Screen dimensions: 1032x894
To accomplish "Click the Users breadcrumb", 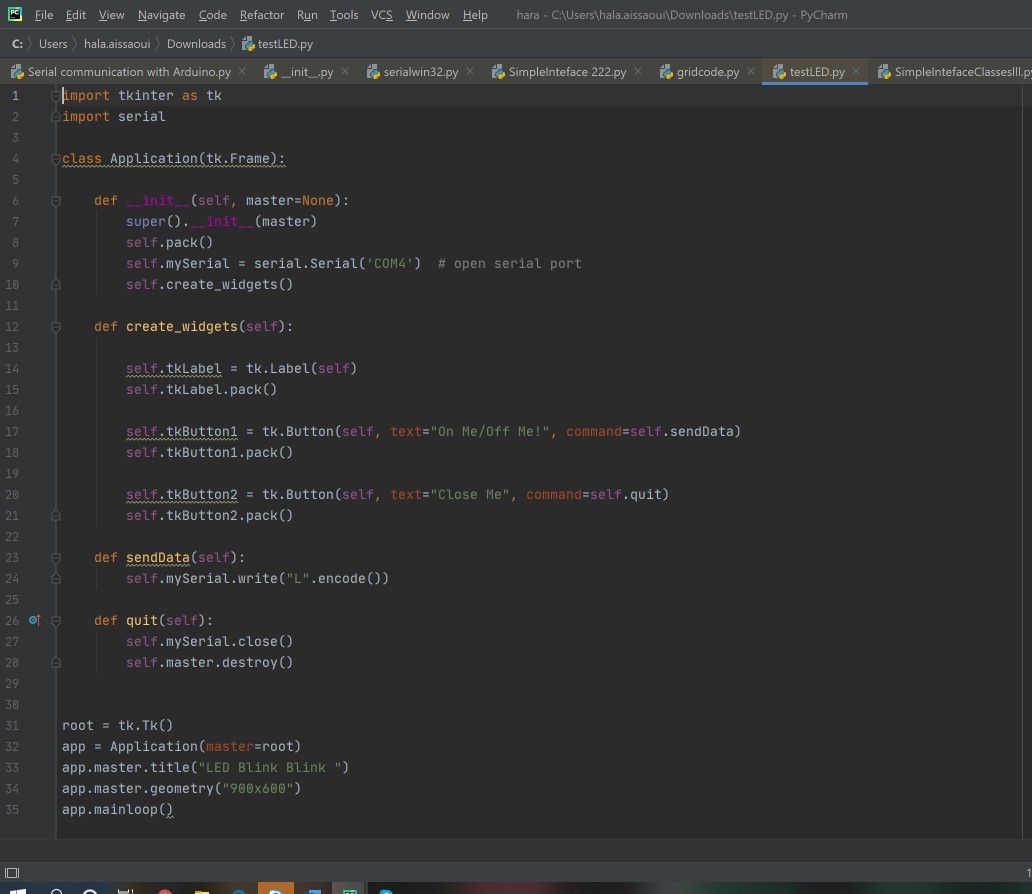I will click(53, 43).
